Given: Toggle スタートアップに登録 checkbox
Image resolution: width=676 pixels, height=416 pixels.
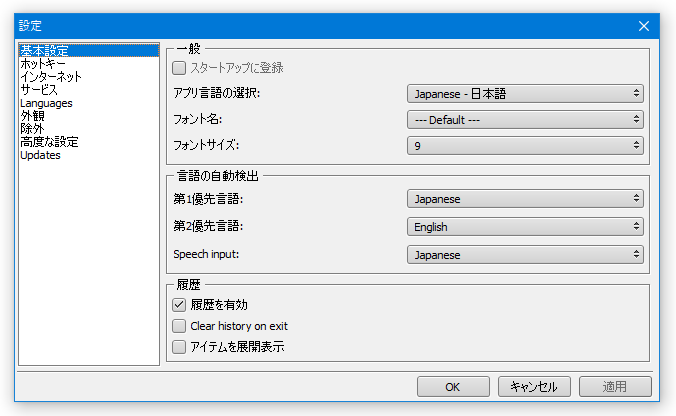Looking at the screenshot, I should [x=179, y=68].
